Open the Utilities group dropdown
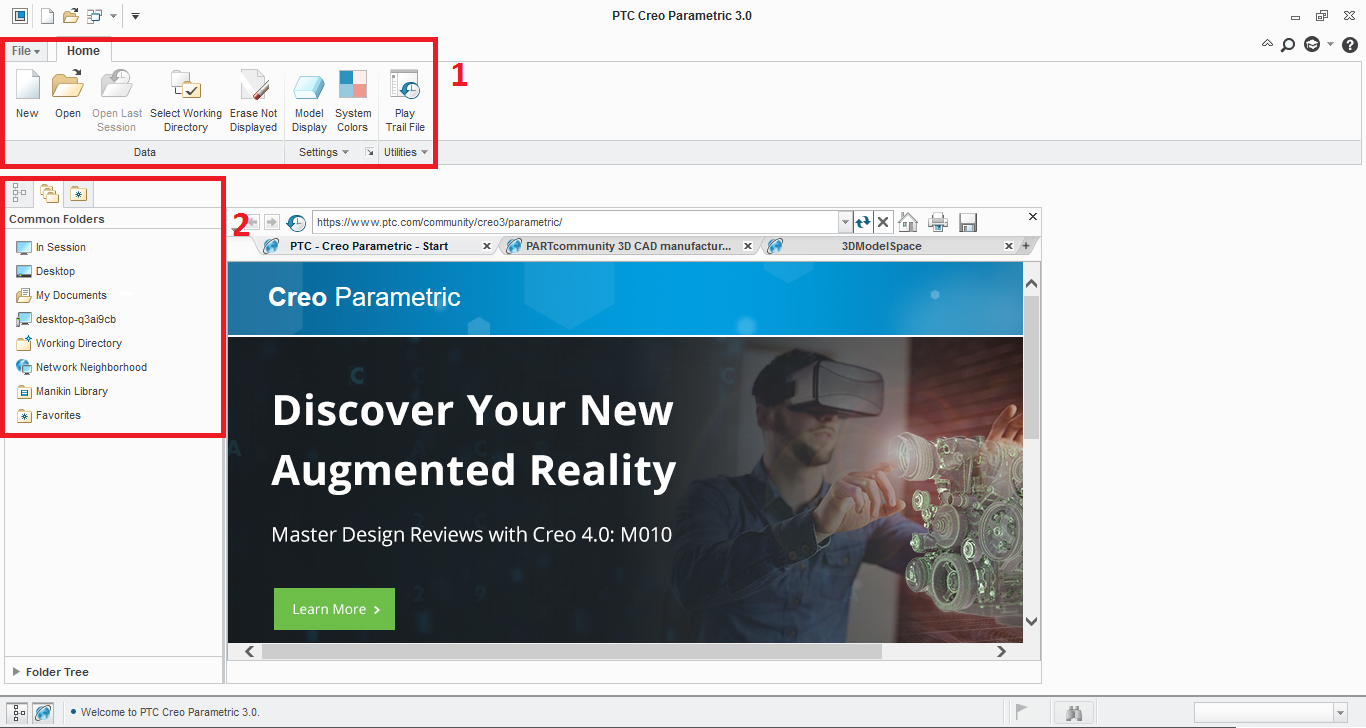 click(406, 152)
